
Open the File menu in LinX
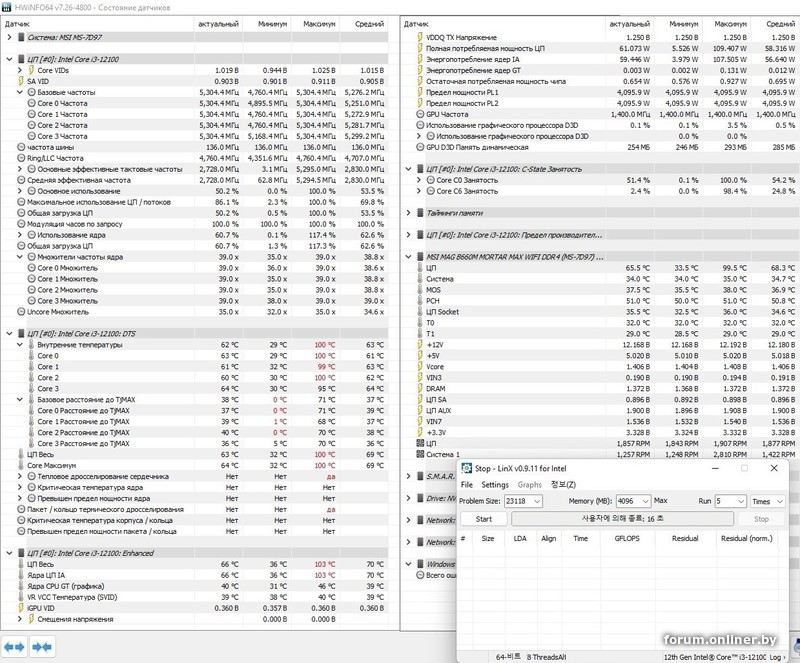(x=467, y=485)
